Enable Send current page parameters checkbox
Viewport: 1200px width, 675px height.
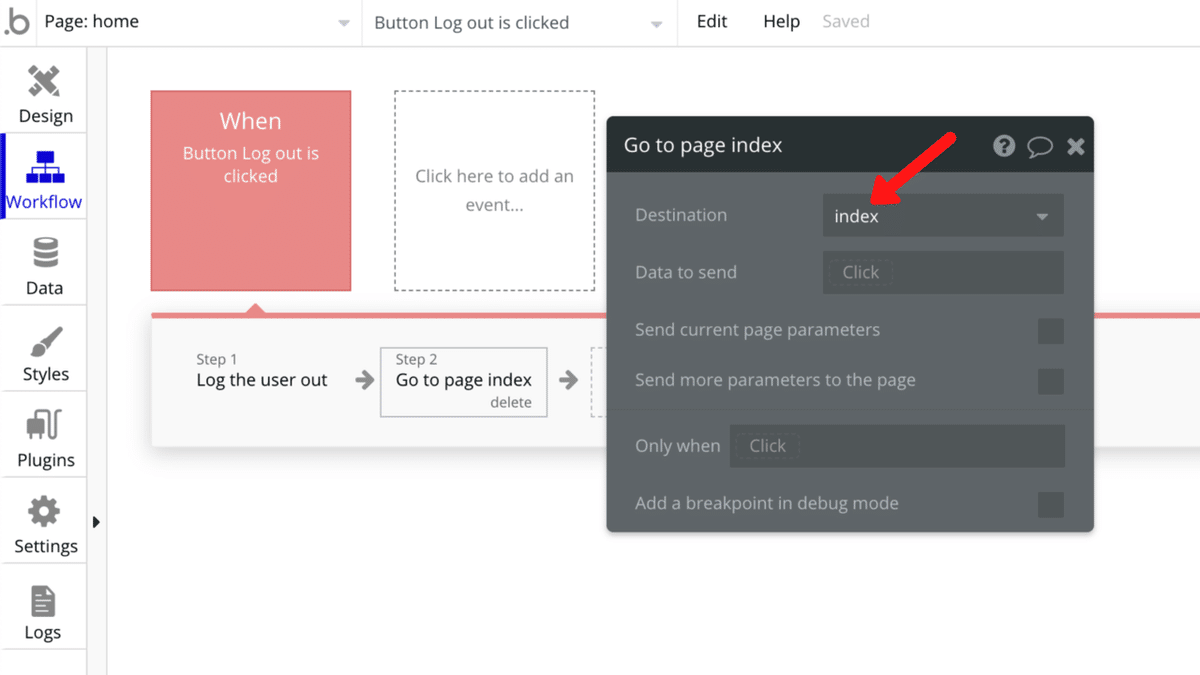click(1050, 331)
